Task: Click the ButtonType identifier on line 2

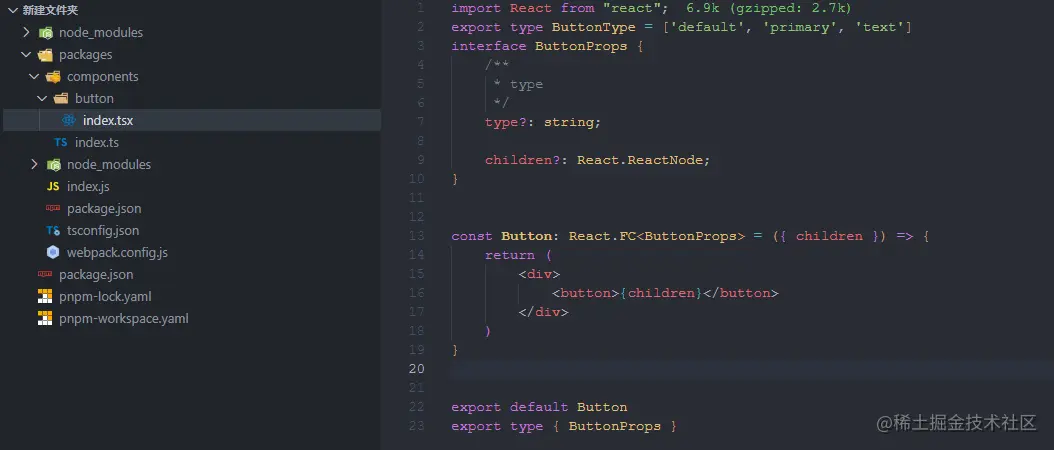Action: click(594, 27)
